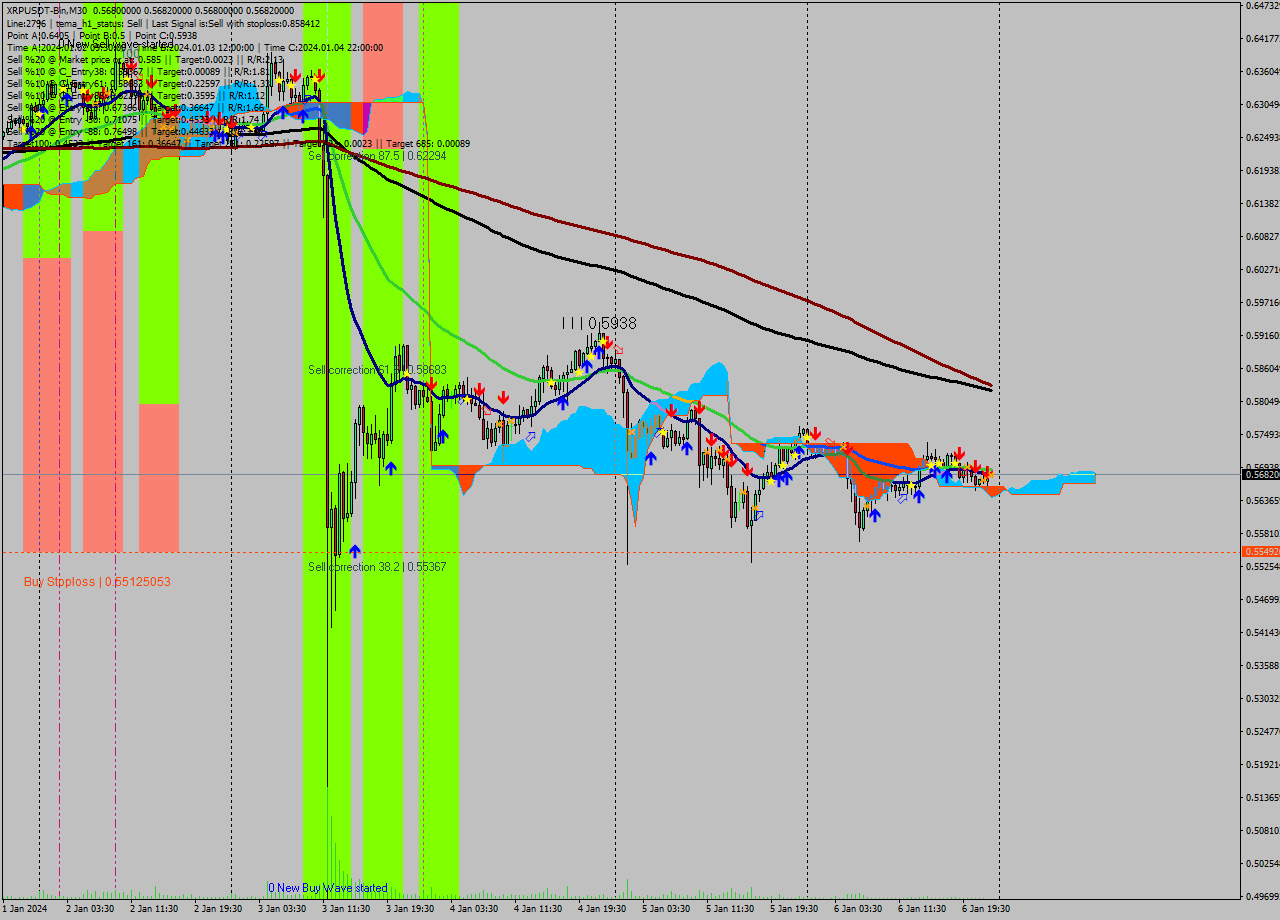Click the orange 0.55492 price level tag

pyautogui.click(x=1260, y=551)
